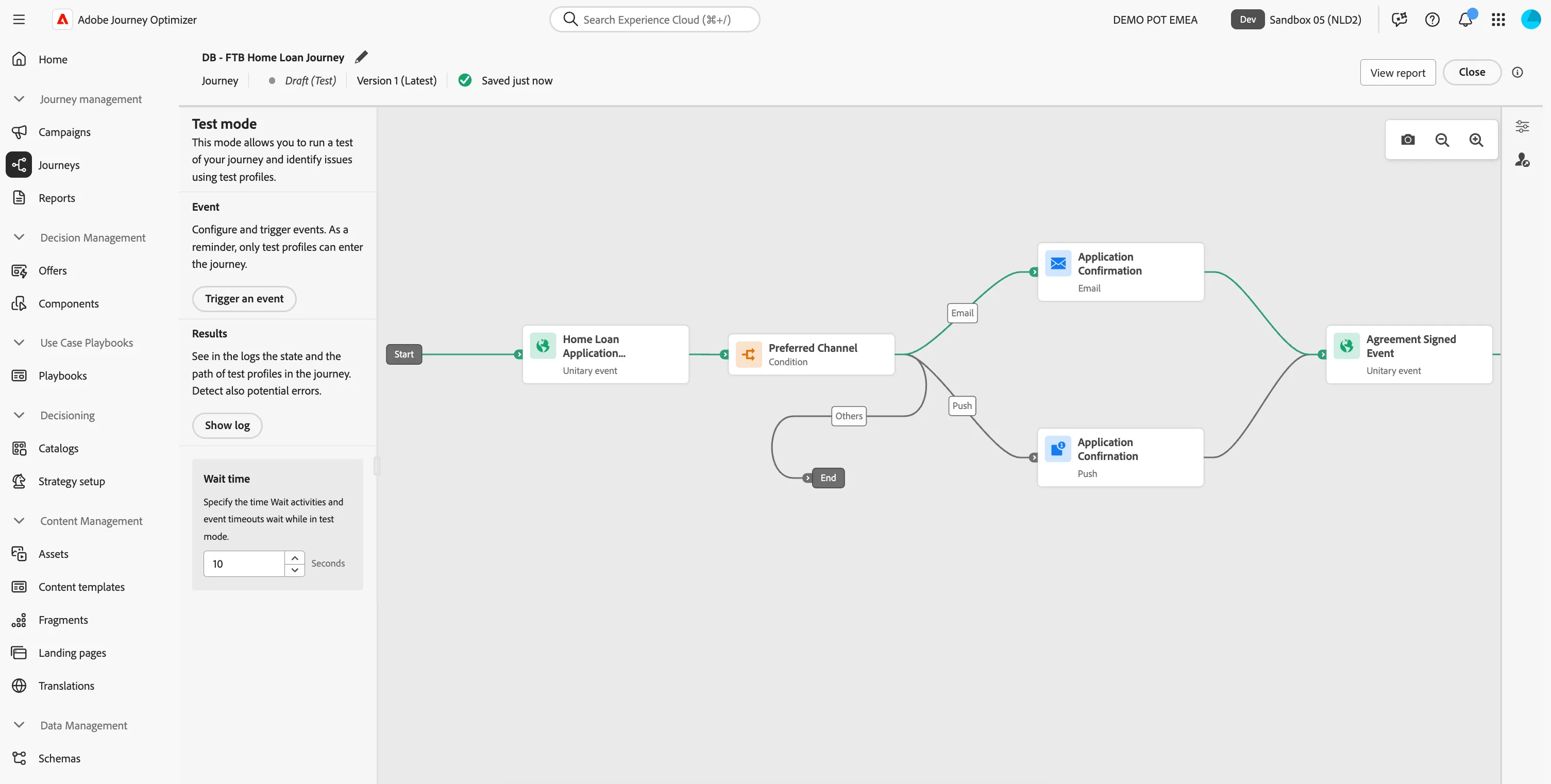Image resolution: width=1551 pixels, height=784 pixels.
Task: Click the View report button
Action: 1397,72
